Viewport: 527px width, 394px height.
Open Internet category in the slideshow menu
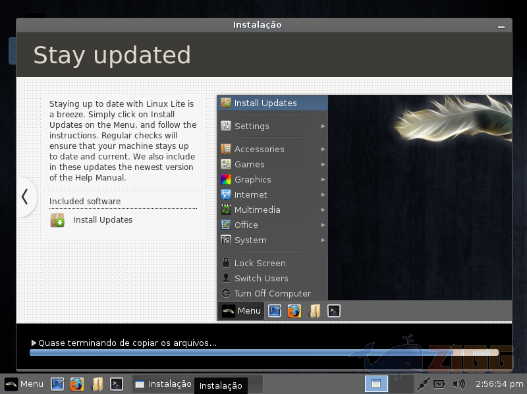(x=273, y=195)
